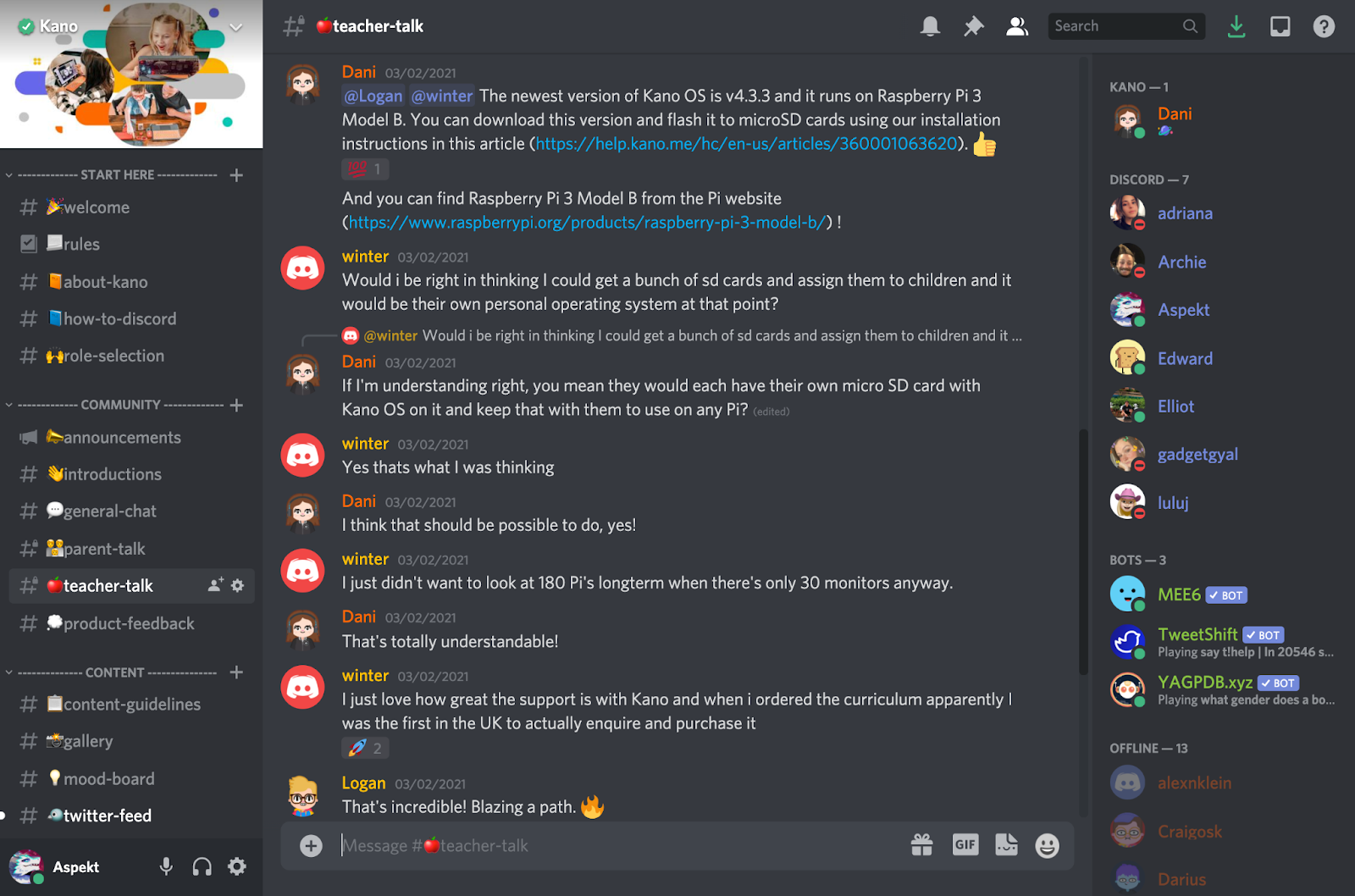Open notification settings bell icon
The height and width of the screenshot is (896, 1355).
[x=930, y=26]
